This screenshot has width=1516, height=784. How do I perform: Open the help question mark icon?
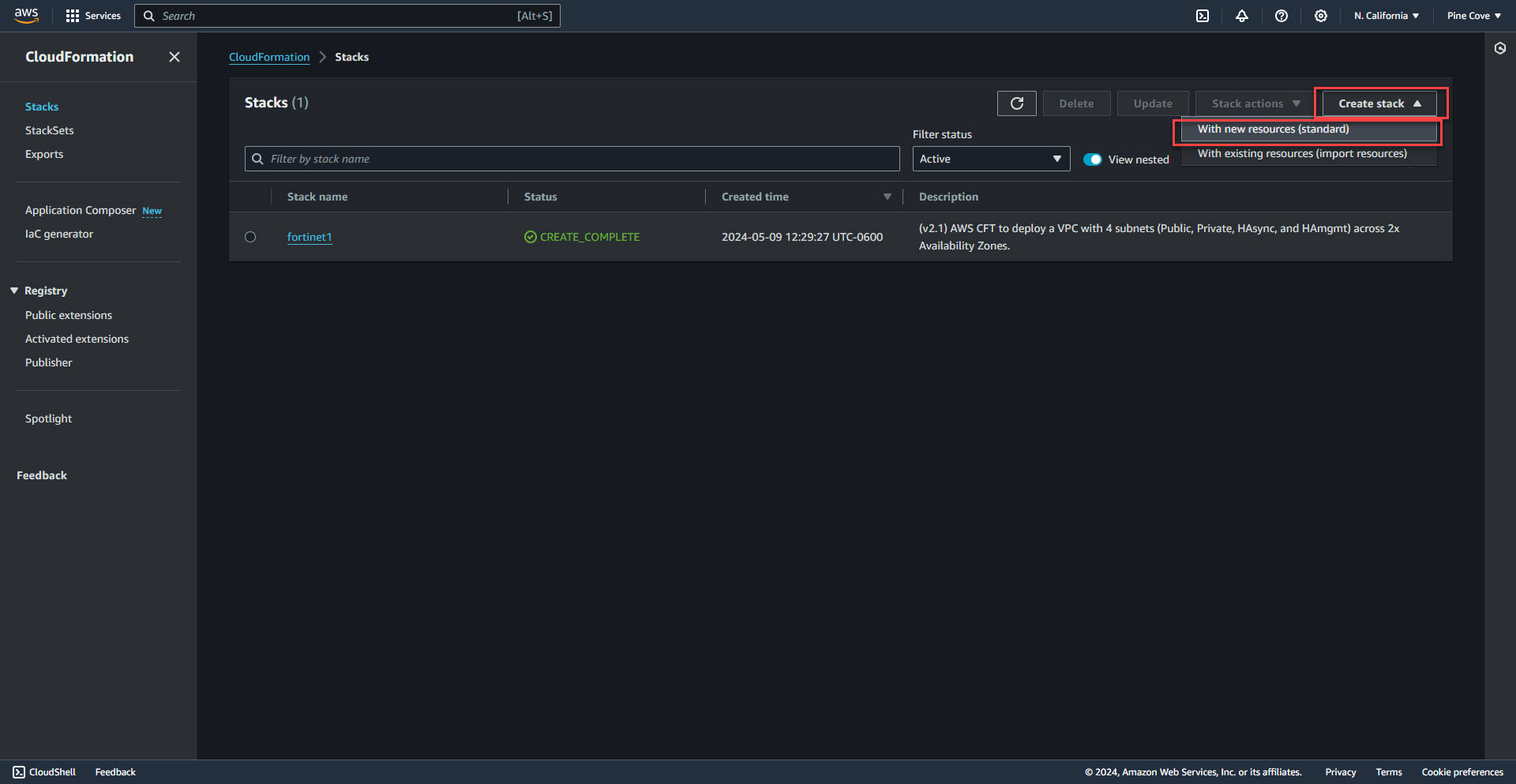(1281, 16)
